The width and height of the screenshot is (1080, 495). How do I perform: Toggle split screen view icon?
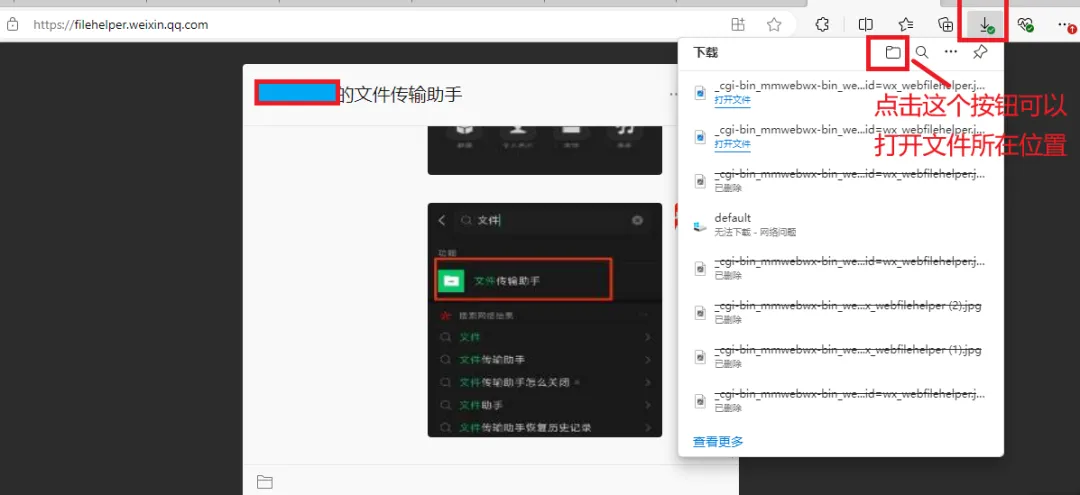click(x=866, y=25)
